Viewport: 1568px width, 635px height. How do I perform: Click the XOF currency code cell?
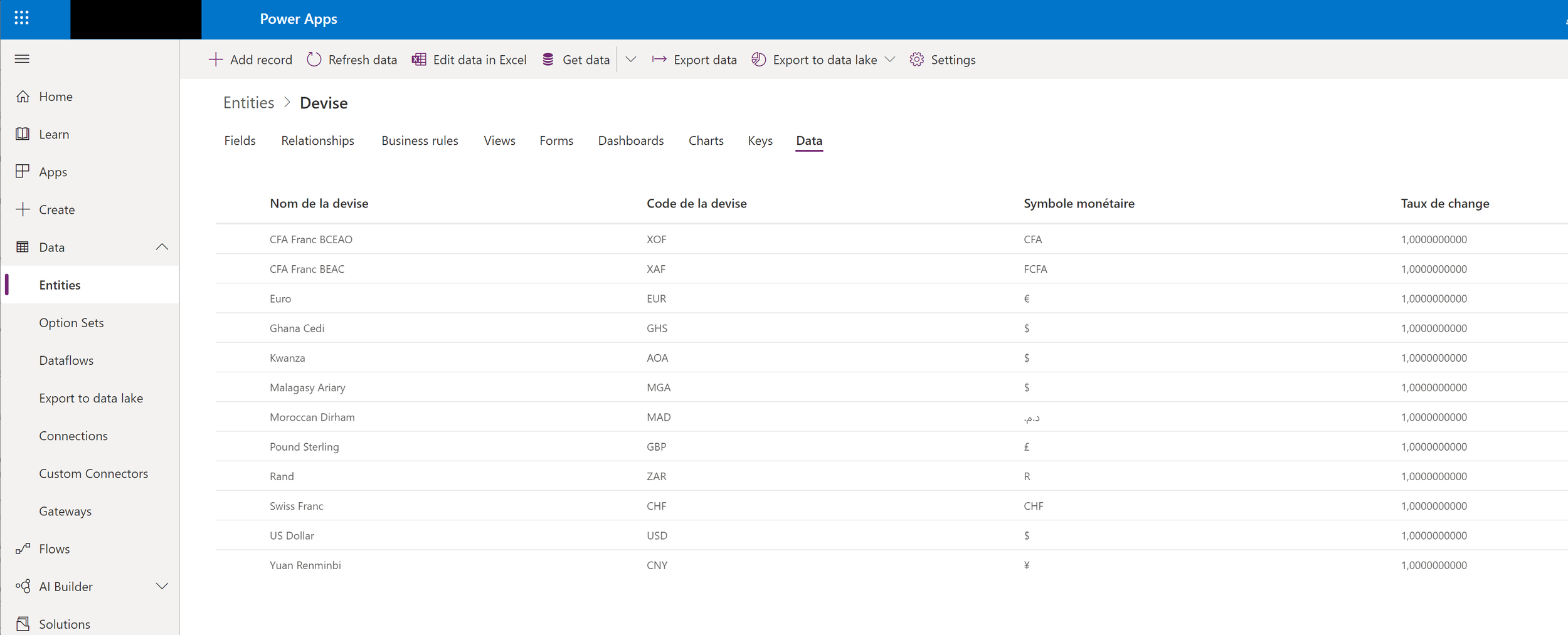point(657,239)
